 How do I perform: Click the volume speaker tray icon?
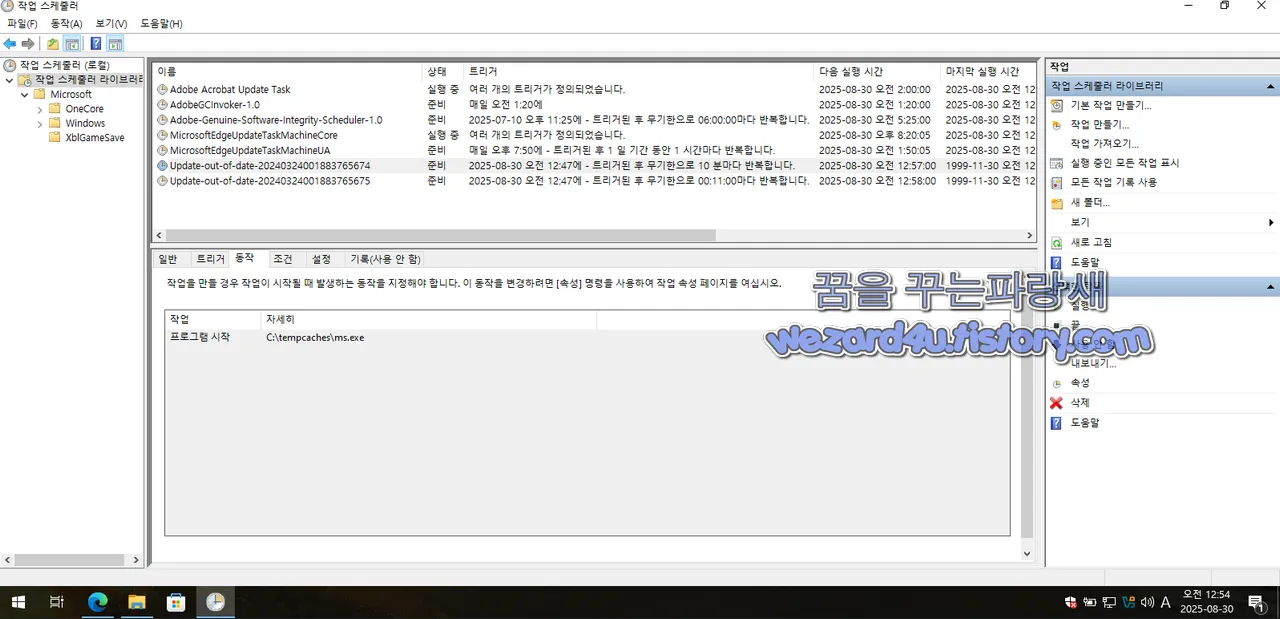point(1147,602)
